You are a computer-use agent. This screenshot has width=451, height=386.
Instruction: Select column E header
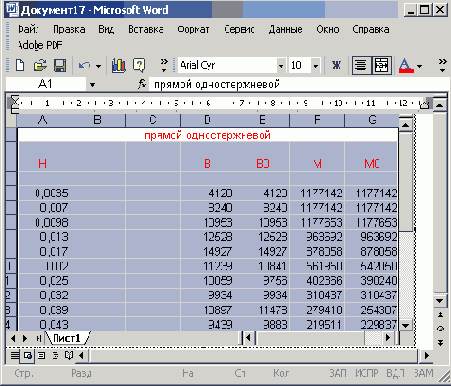pyautogui.click(x=262, y=120)
